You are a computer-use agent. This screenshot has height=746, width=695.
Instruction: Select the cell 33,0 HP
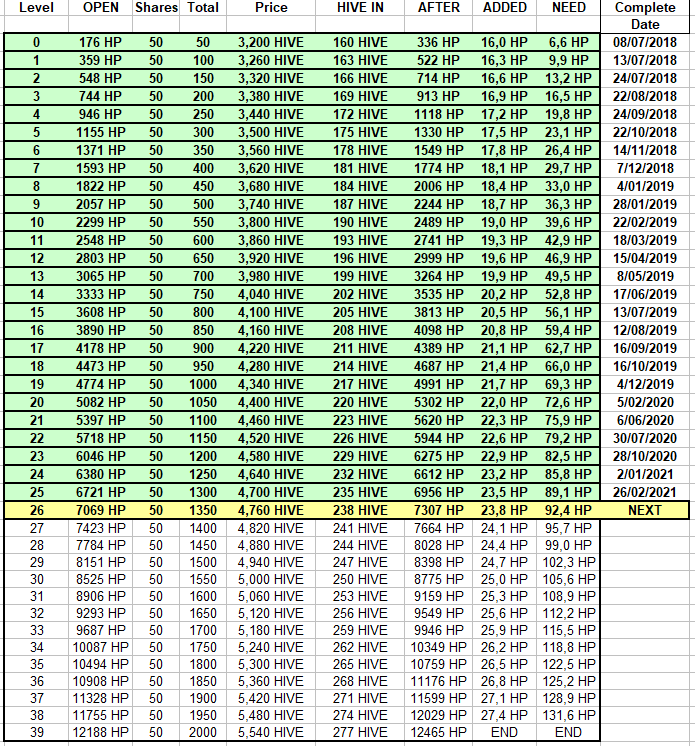(x=568, y=186)
